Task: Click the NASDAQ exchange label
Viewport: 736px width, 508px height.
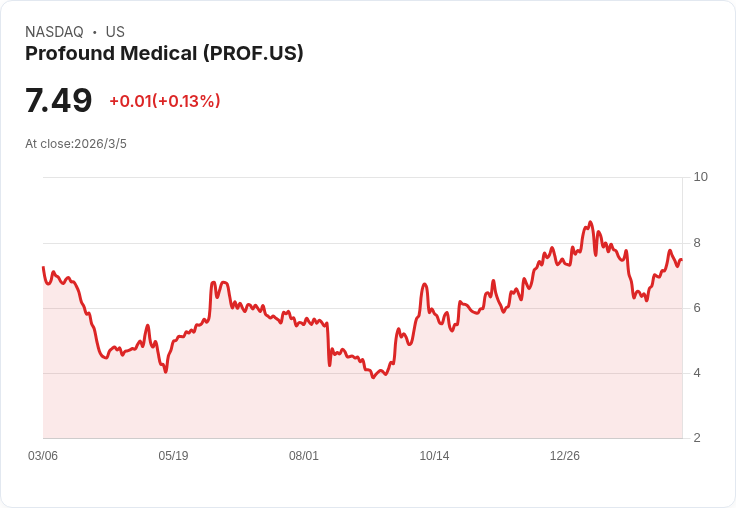Action: (x=54, y=32)
